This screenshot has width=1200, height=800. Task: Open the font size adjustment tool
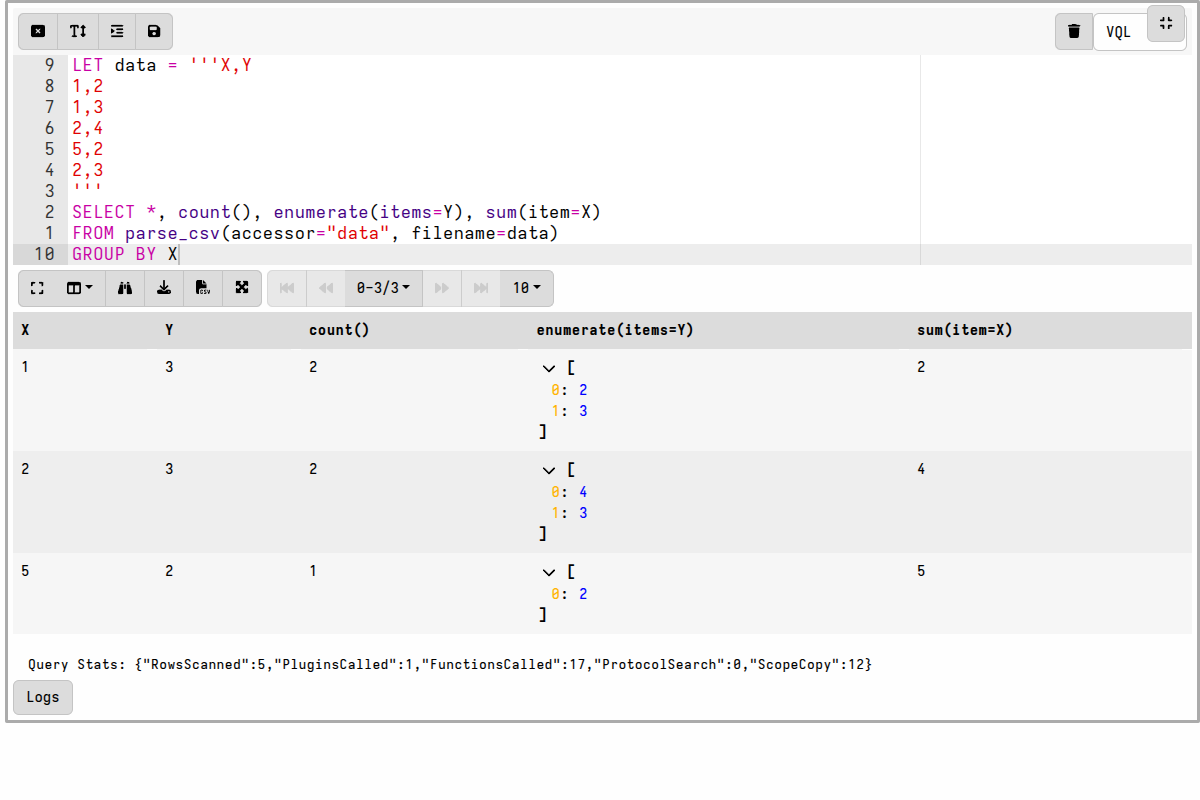(78, 31)
